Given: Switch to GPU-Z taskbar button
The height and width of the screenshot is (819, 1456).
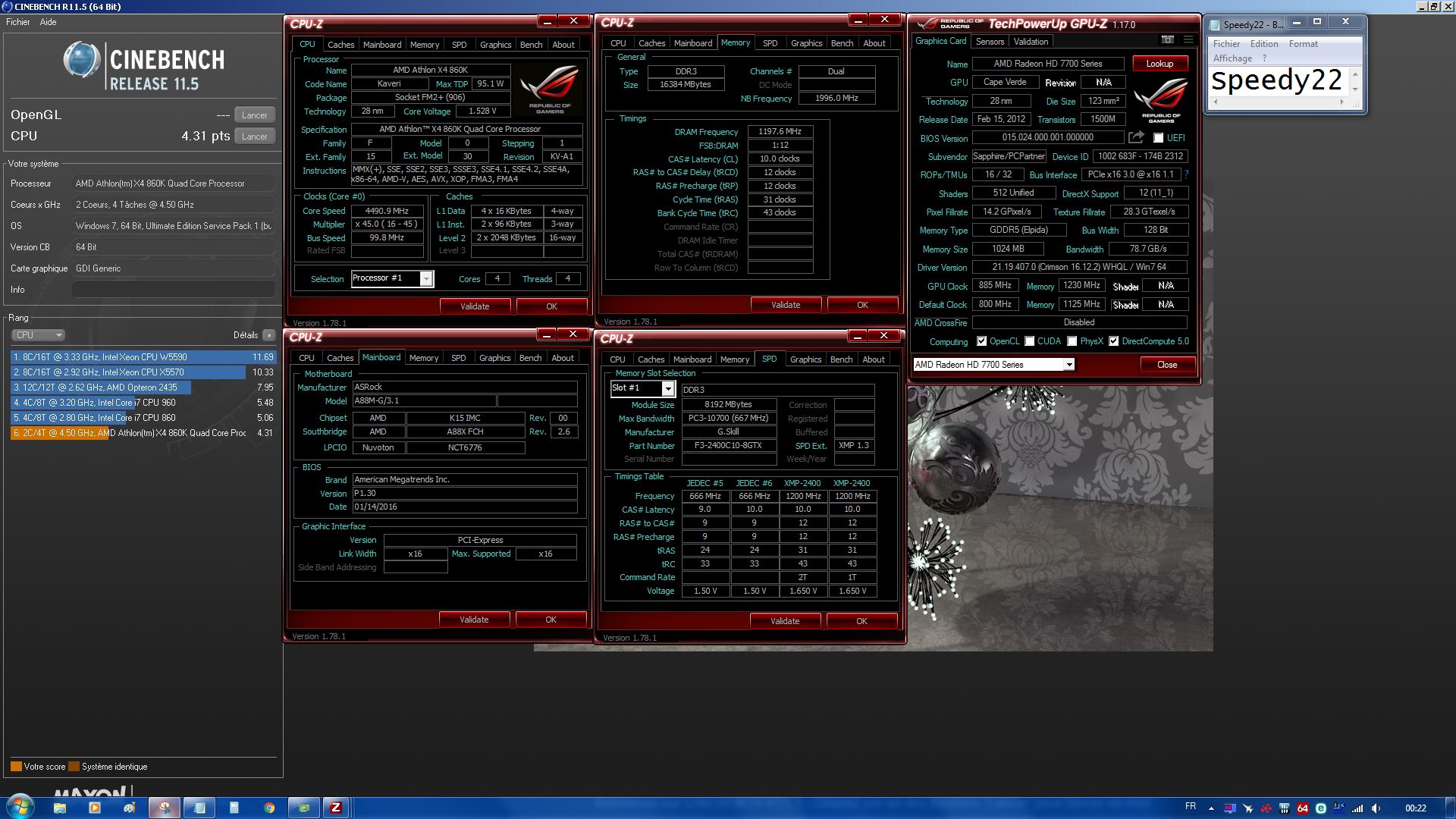Looking at the screenshot, I should (x=304, y=808).
